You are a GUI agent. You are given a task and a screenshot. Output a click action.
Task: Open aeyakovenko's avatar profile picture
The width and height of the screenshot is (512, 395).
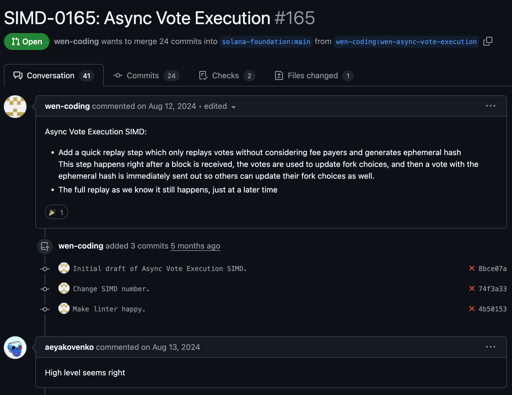click(15, 348)
